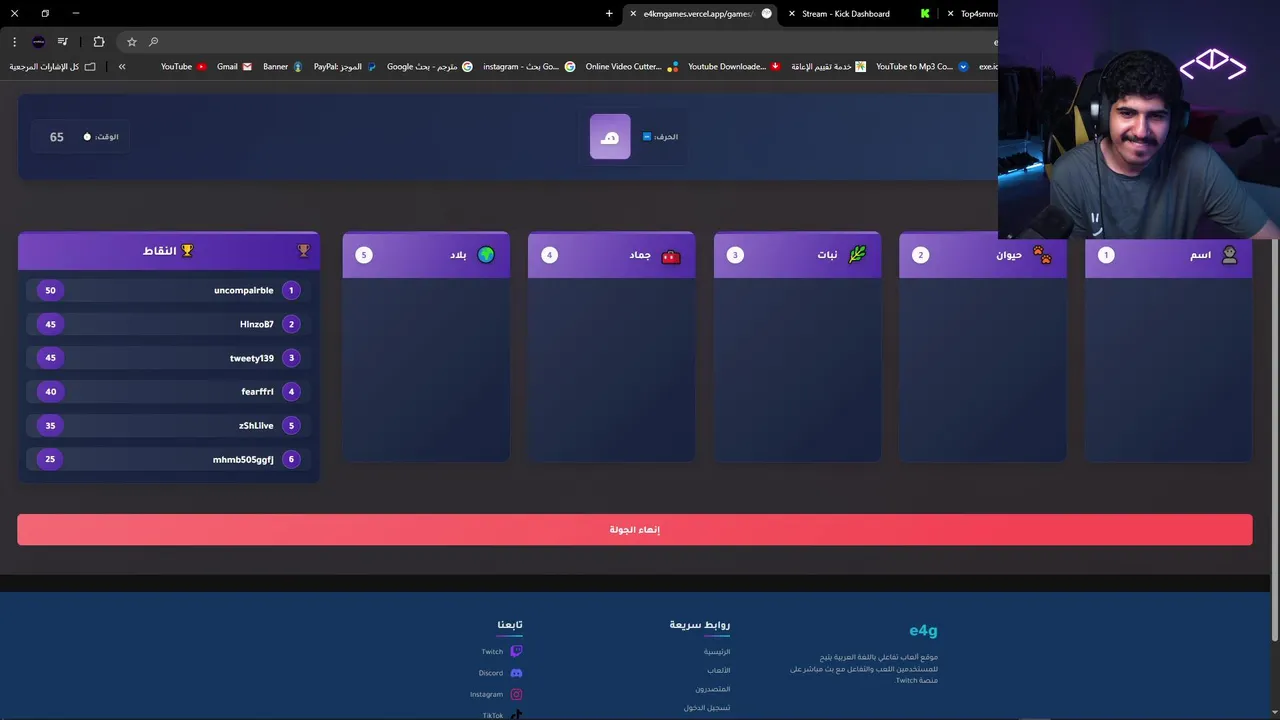
Task: Click the paw prints icon on حيوان category
Action: (x=1042, y=255)
